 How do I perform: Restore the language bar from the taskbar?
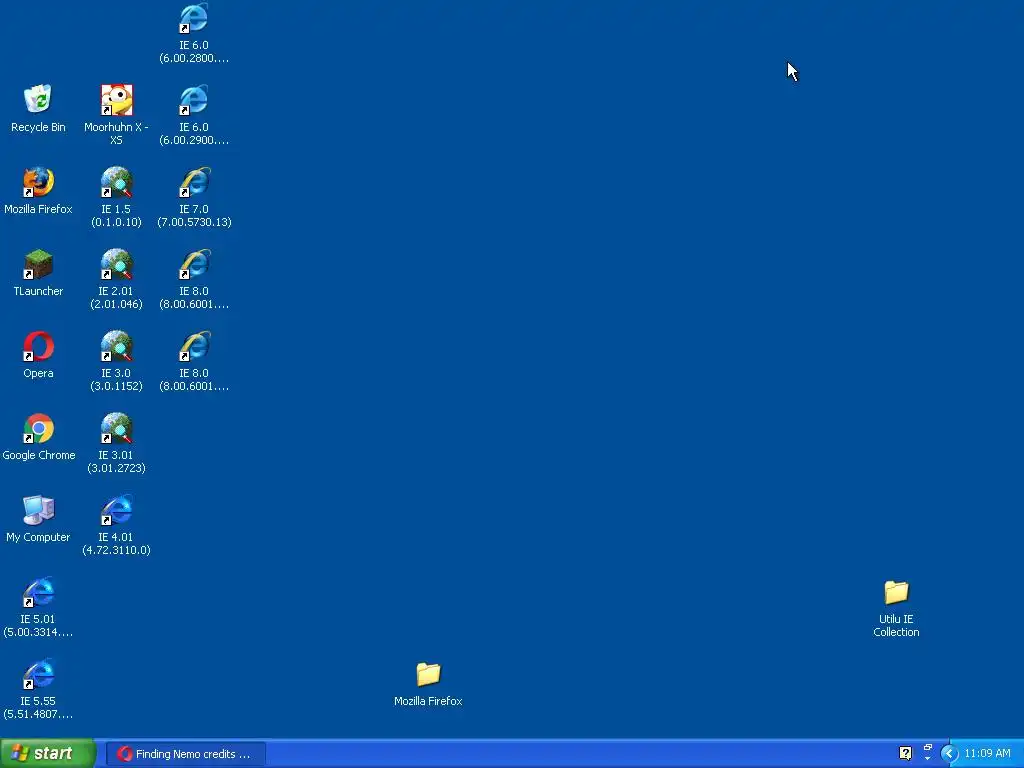[928, 748]
